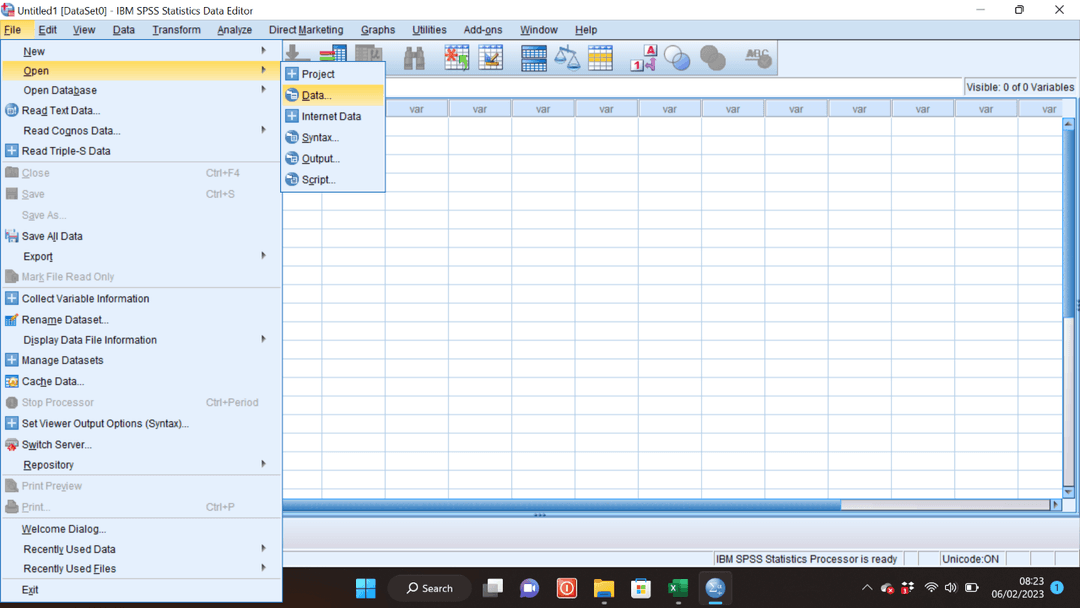The width and height of the screenshot is (1080, 608).
Task: Open the Data menu in menu bar
Action: tap(124, 30)
